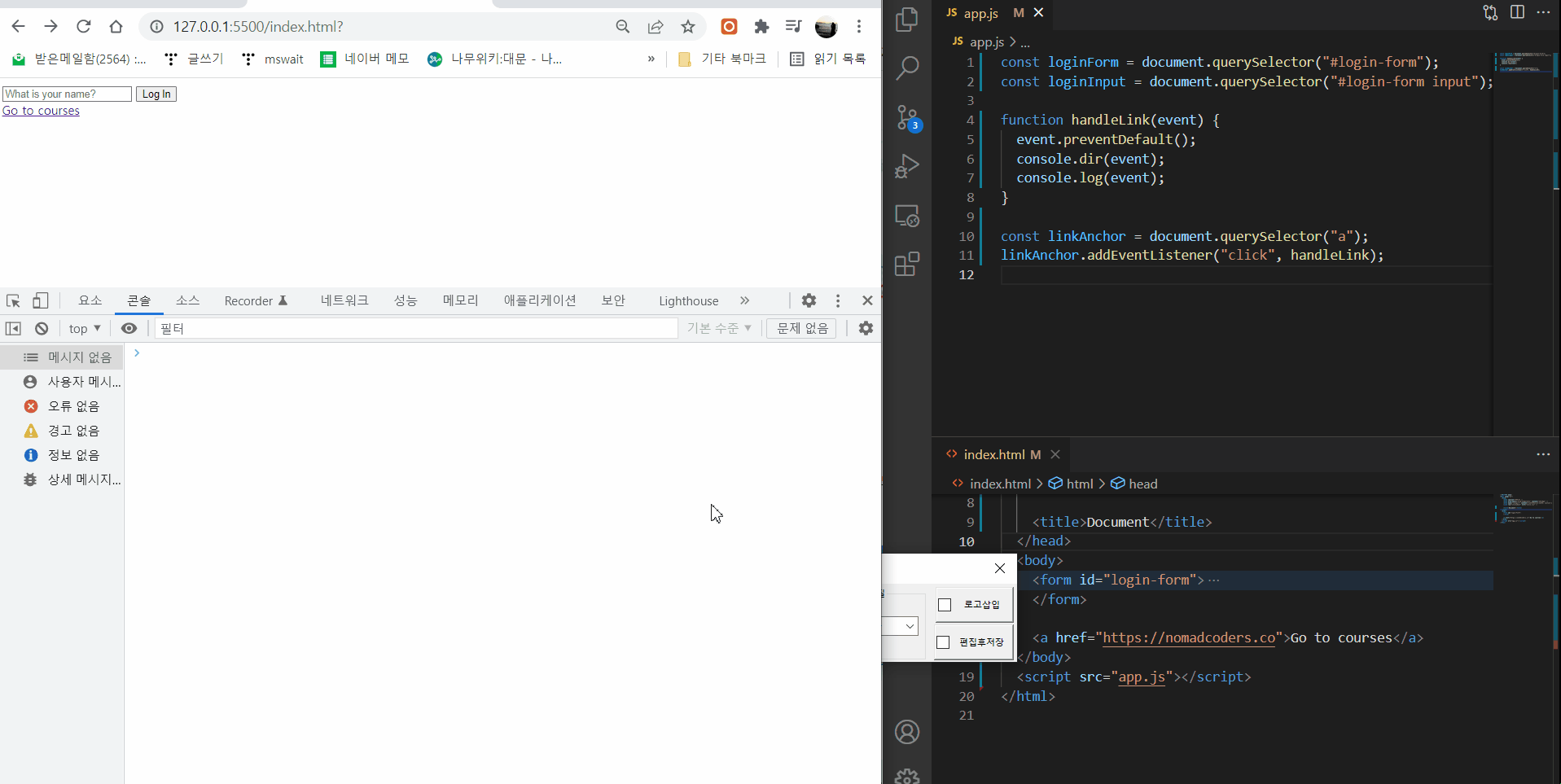Open DevTools settings gear
The height and width of the screenshot is (784, 1561).
point(809,300)
